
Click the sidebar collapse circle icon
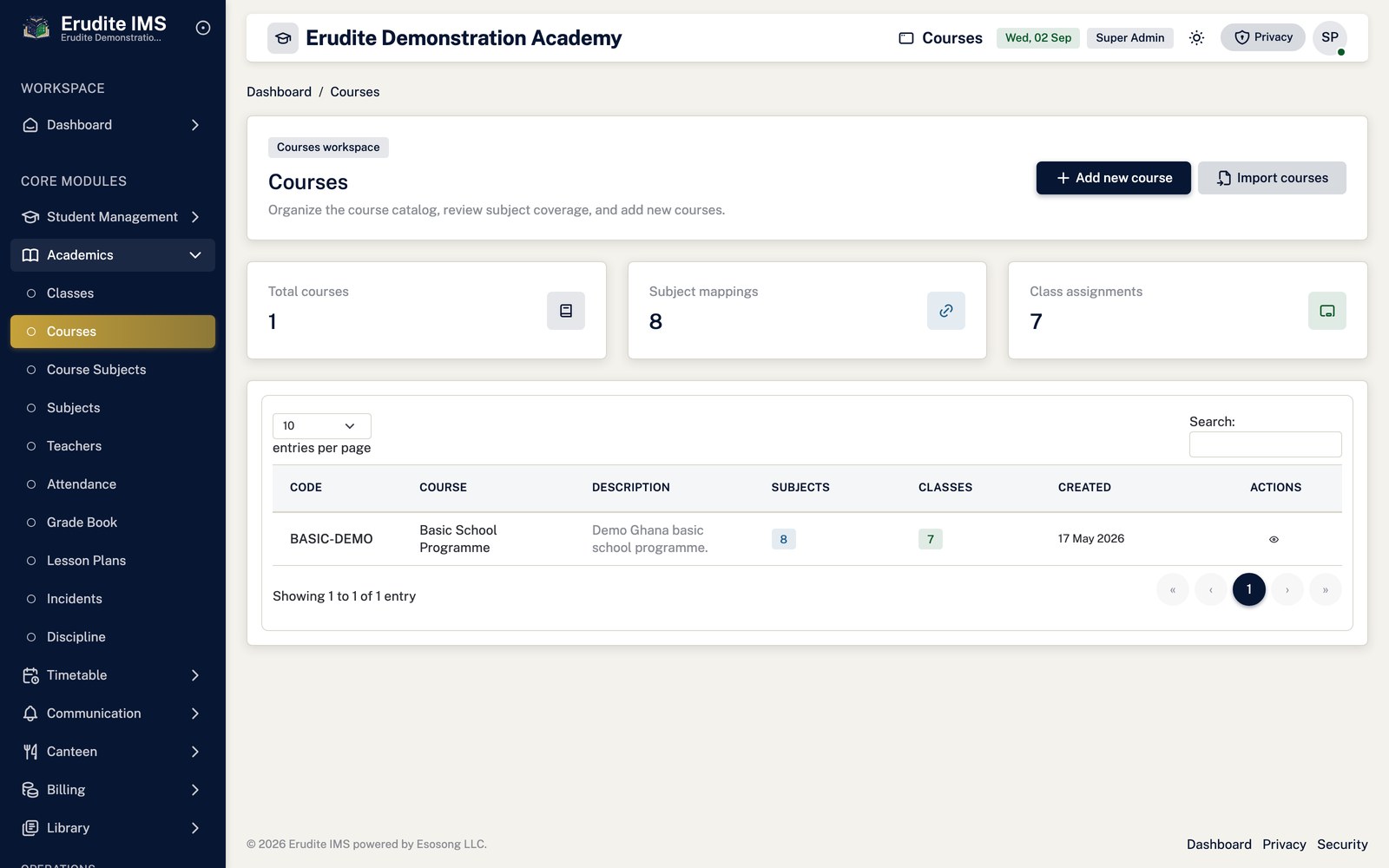pyautogui.click(x=203, y=28)
